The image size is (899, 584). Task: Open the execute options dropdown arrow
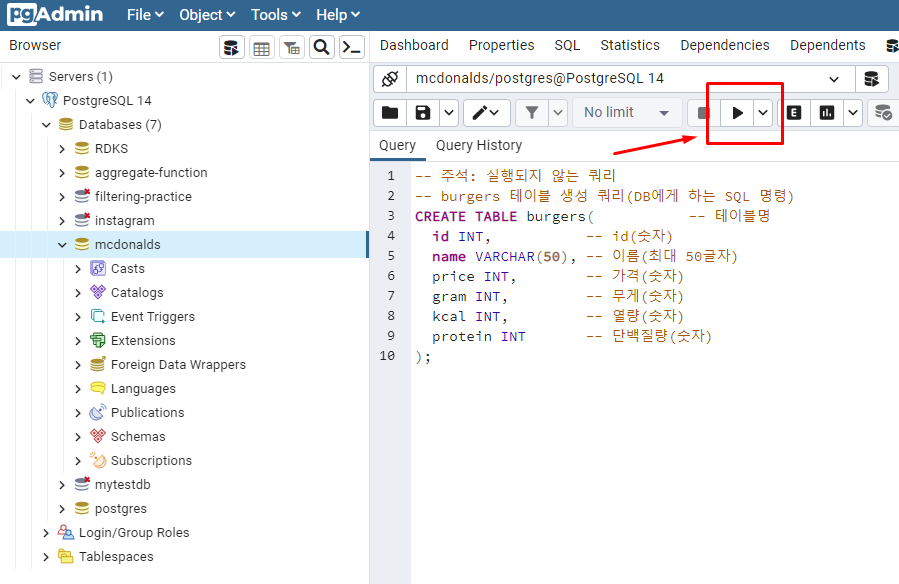pyautogui.click(x=763, y=113)
